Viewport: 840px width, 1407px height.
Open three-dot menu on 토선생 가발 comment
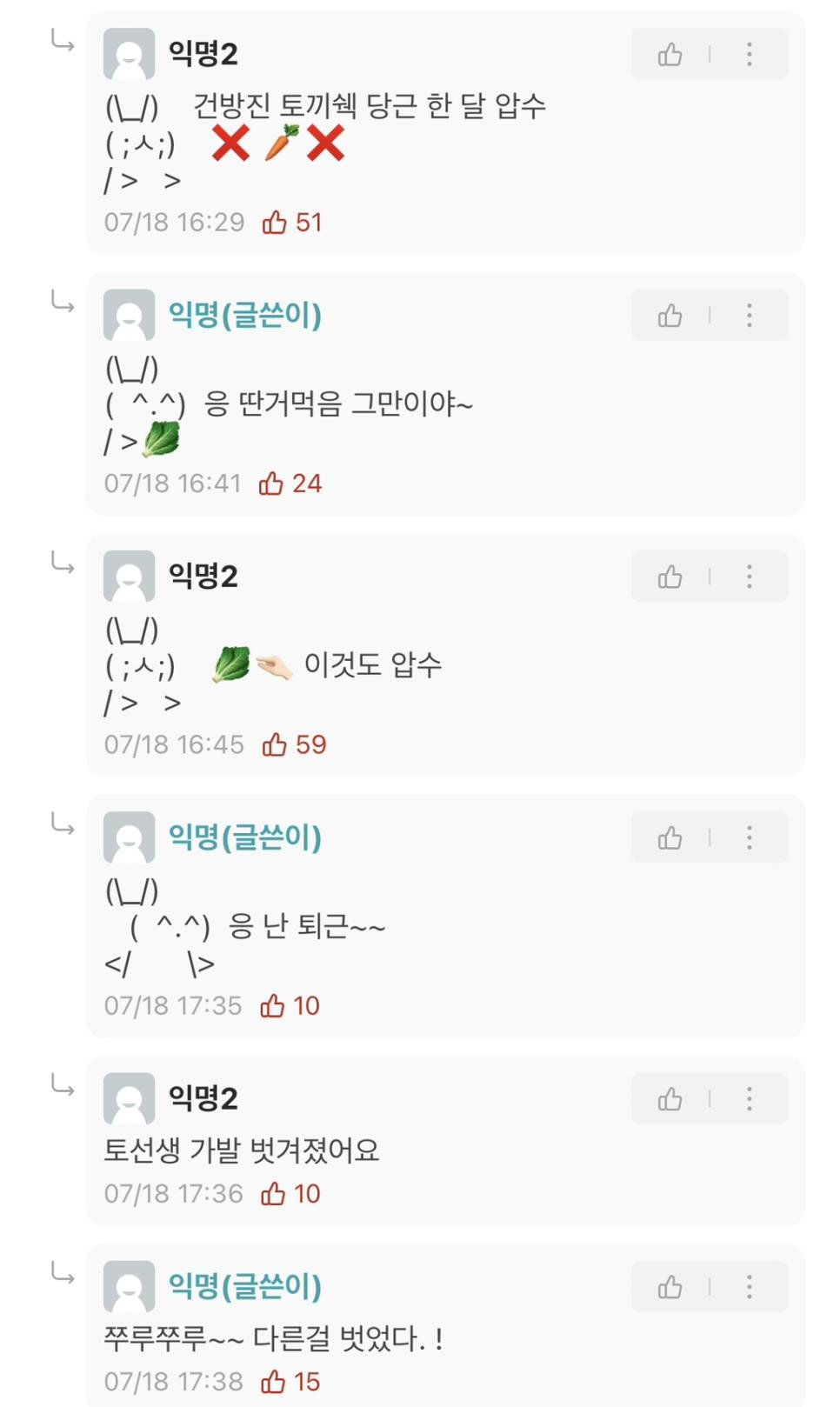(749, 1099)
